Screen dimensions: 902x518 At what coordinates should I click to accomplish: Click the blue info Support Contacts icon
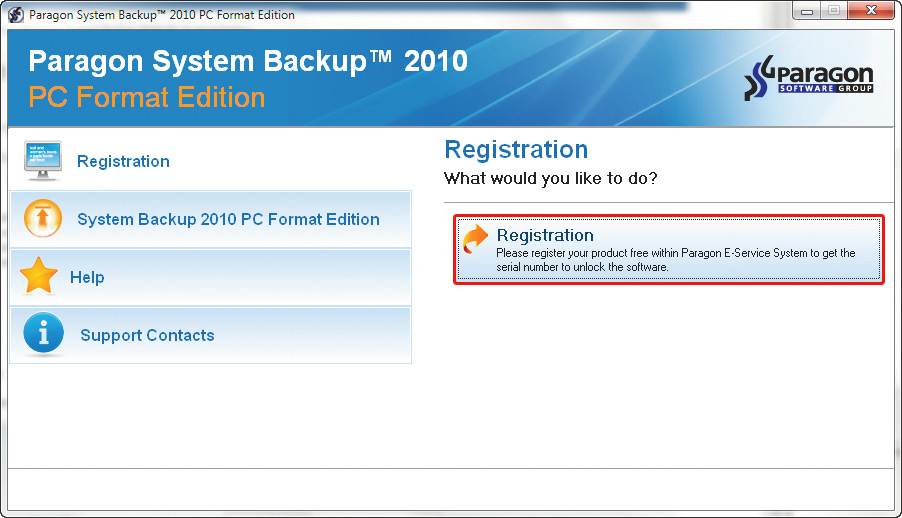tap(43, 335)
